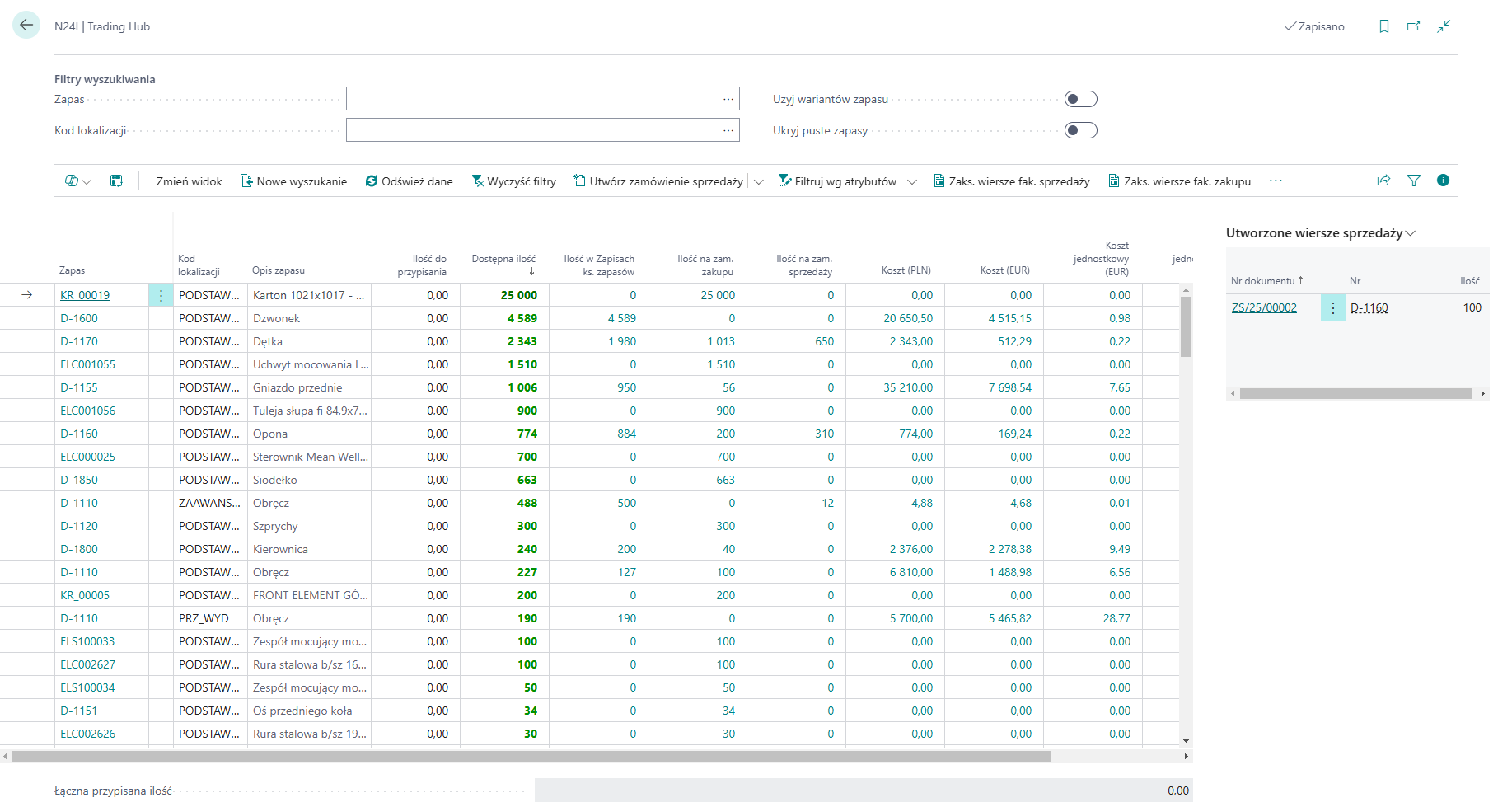The image size is (1512, 807).
Task: Open row options for KR_00019
Action: 161,295
